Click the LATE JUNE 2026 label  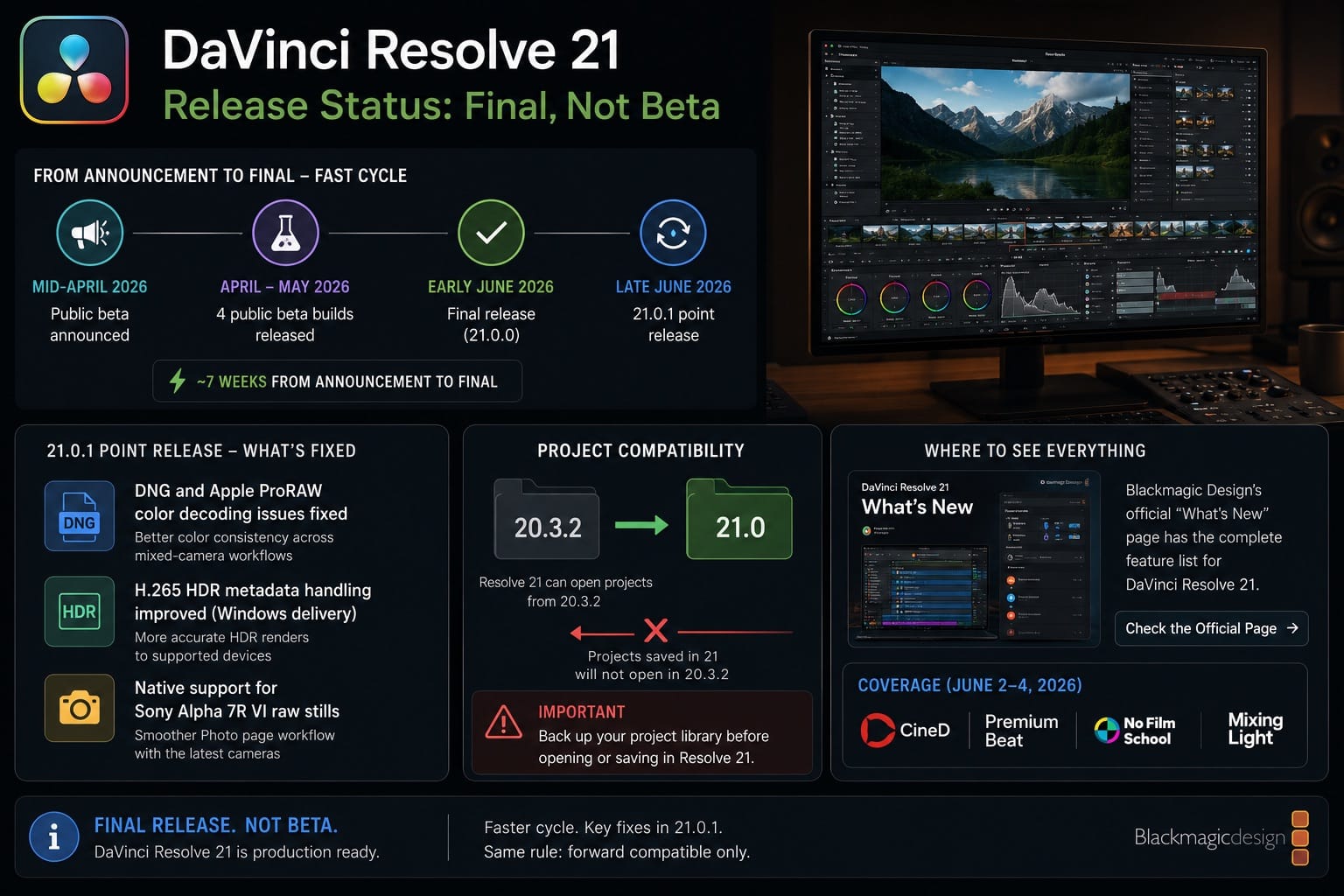tap(673, 287)
